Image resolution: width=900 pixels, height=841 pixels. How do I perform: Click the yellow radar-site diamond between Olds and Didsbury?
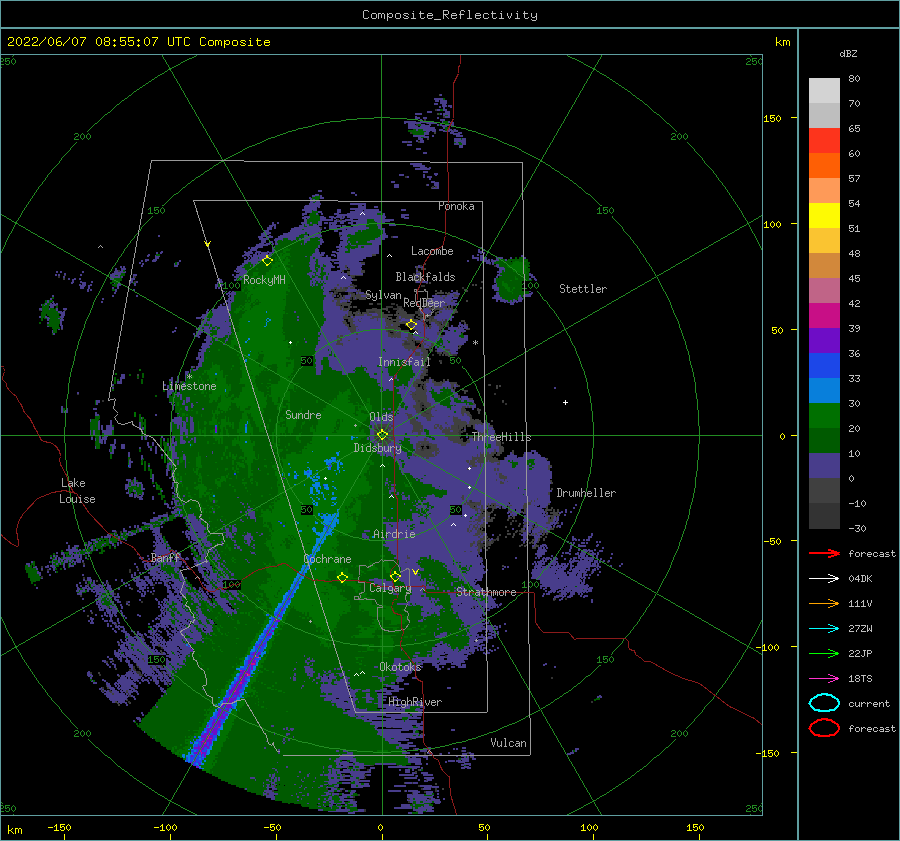click(382, 435)
